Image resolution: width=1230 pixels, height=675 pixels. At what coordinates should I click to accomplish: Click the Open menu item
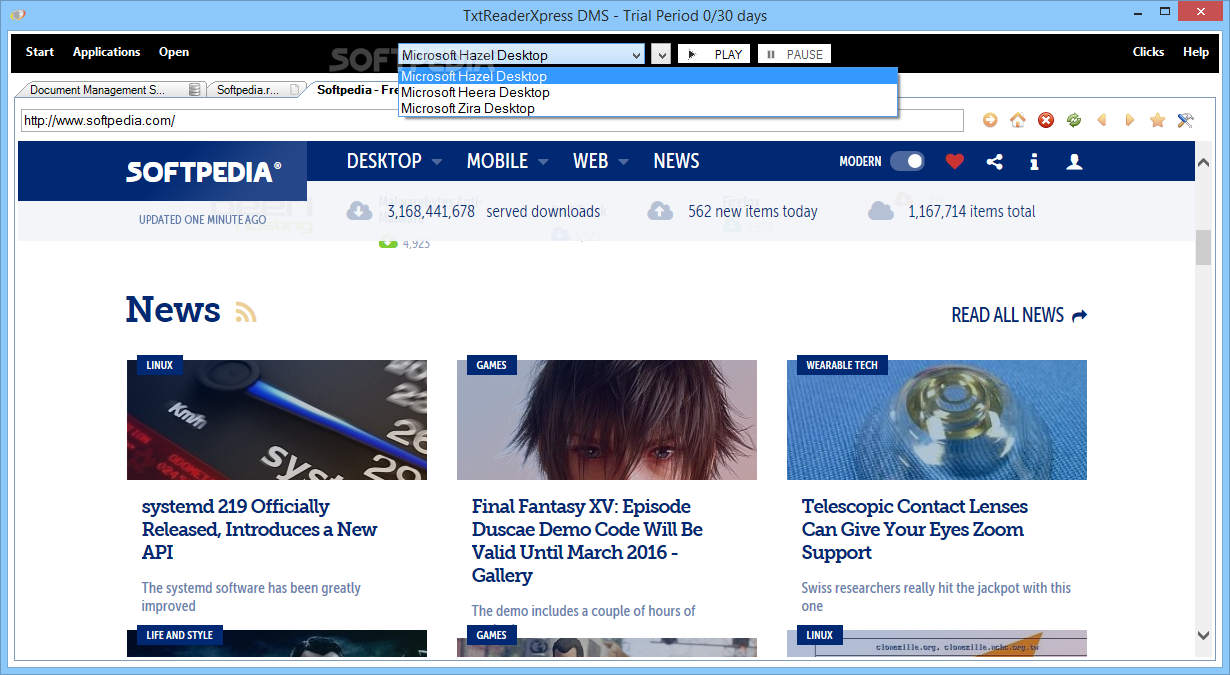point(174,52)
